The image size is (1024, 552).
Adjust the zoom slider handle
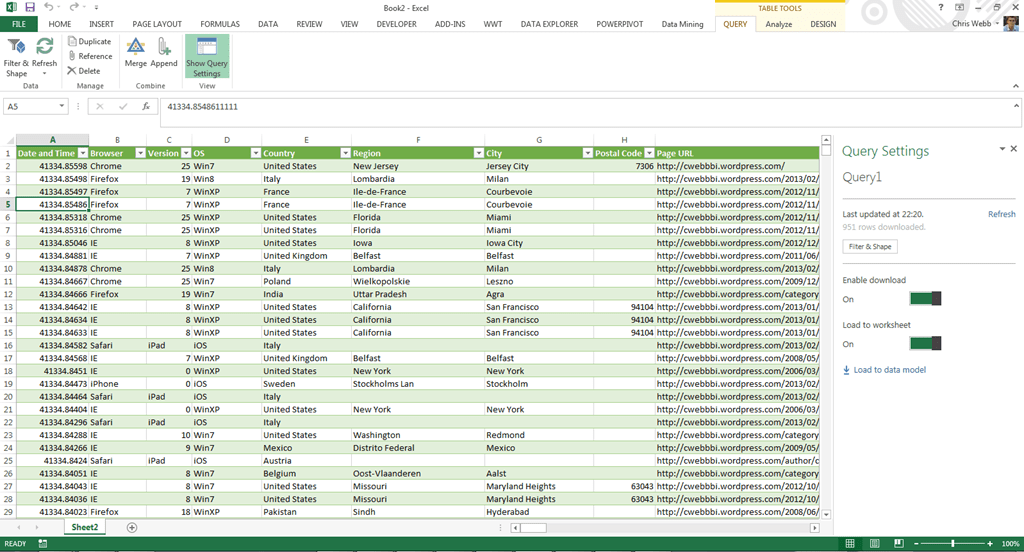[953, 544]
